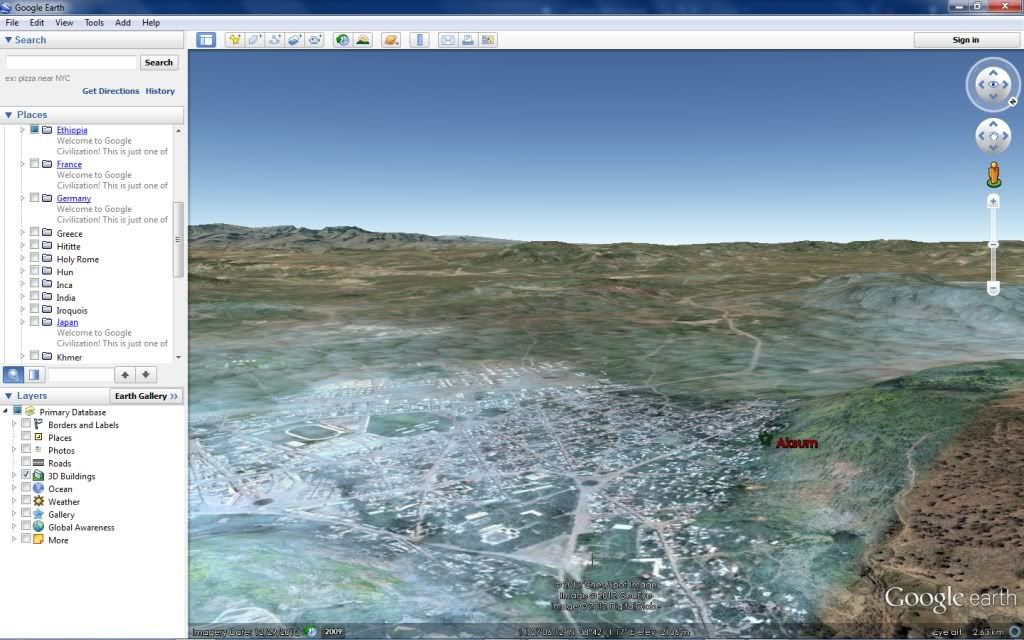
Task: Add a placemark with the pushpin icon
Action: 234,40
